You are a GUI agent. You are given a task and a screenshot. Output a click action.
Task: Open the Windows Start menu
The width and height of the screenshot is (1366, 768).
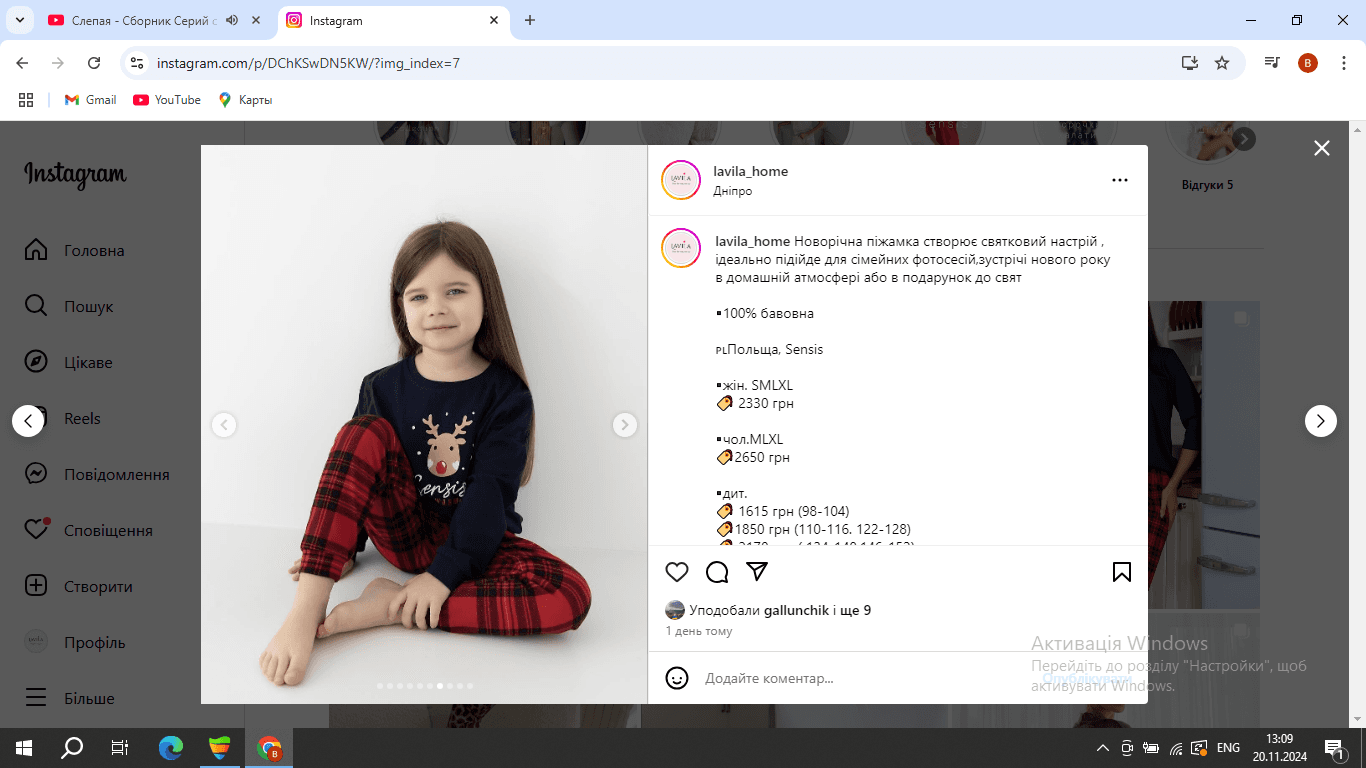click(x=24, y=747)
